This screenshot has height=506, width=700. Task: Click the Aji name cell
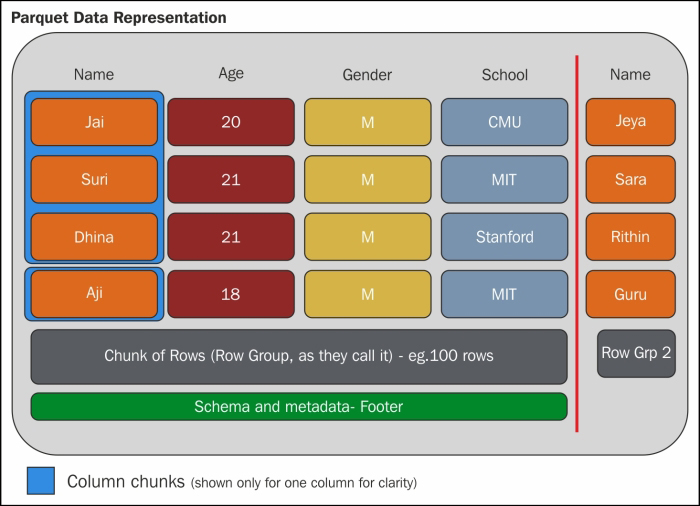click(x=94, y=294)
